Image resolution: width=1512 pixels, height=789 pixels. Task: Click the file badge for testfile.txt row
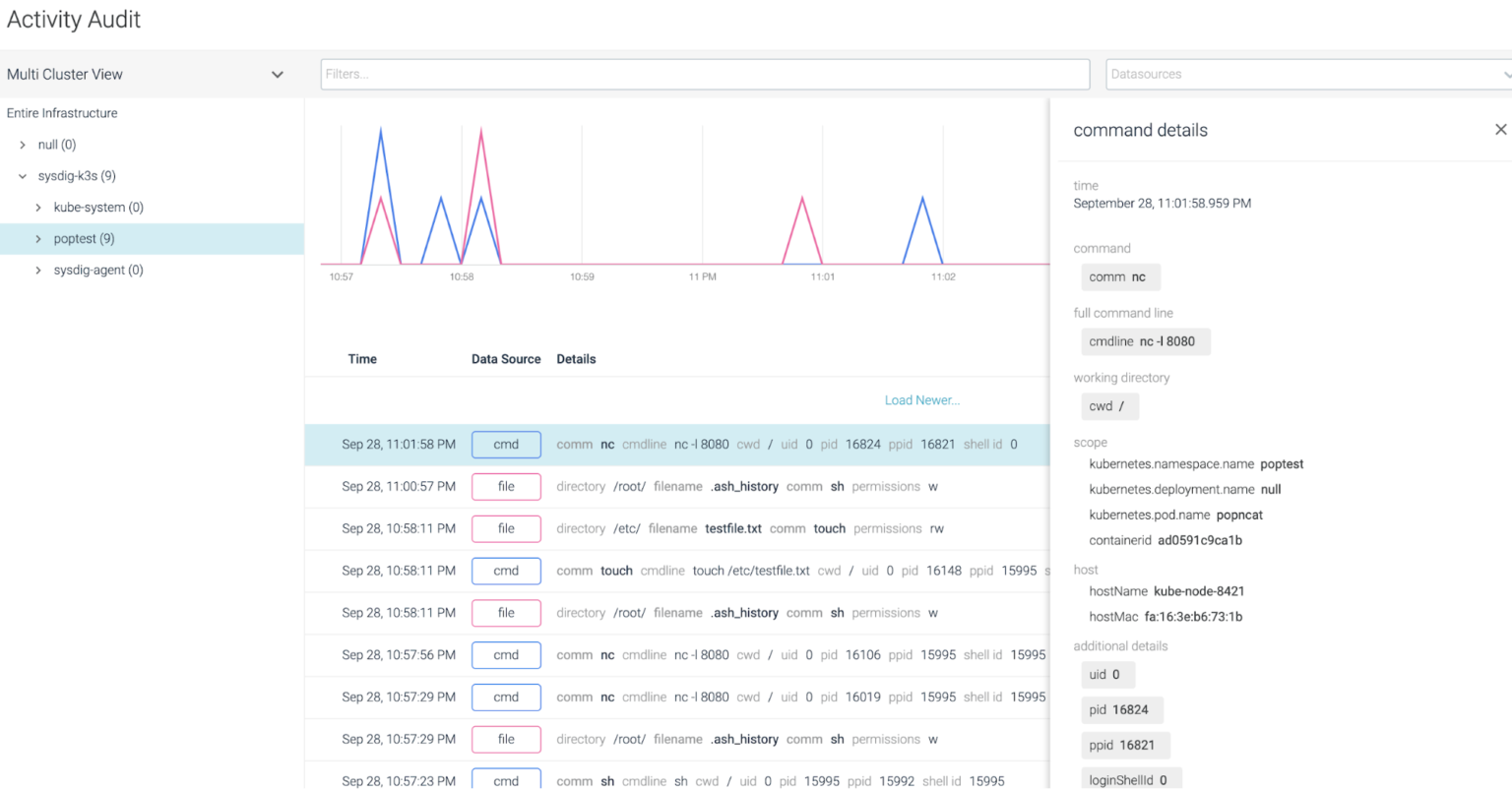(x=506, y=529)
